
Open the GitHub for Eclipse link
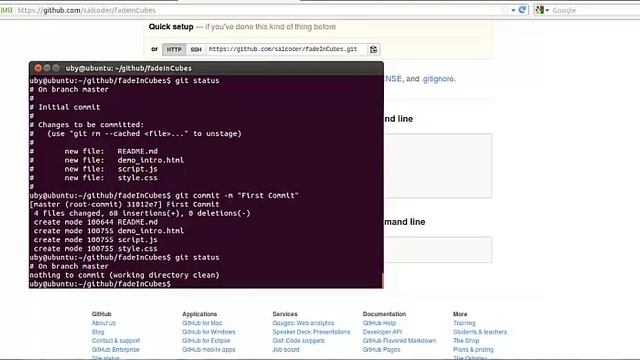[x=206, y=340]
